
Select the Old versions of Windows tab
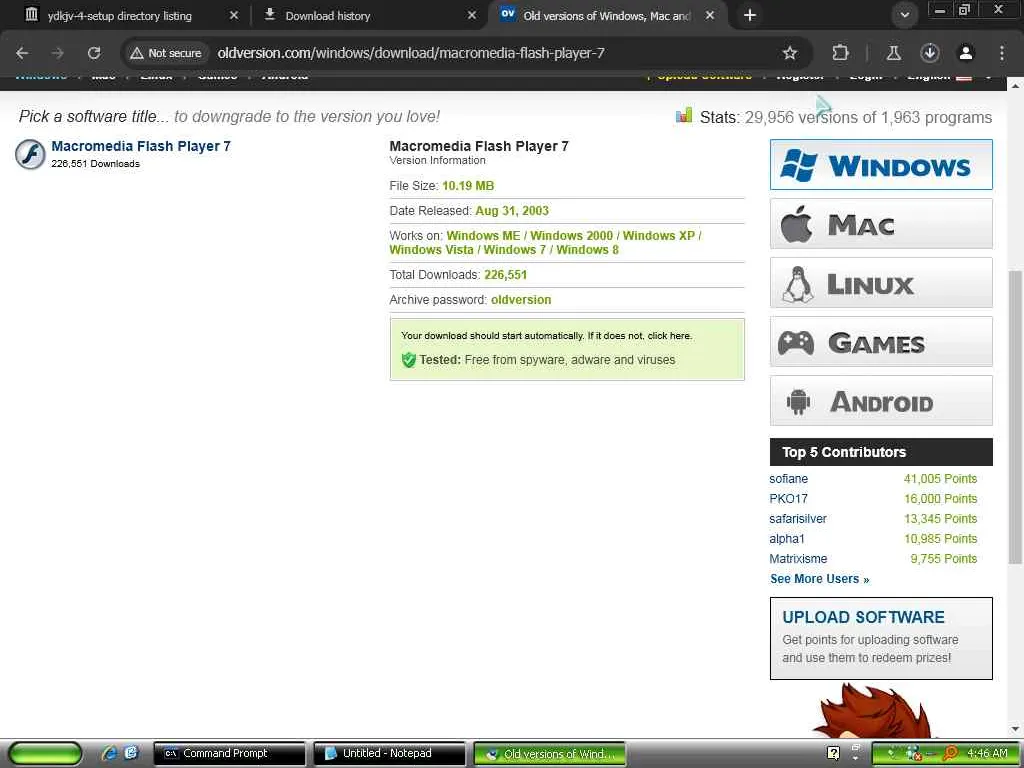(x=606, y=16)
